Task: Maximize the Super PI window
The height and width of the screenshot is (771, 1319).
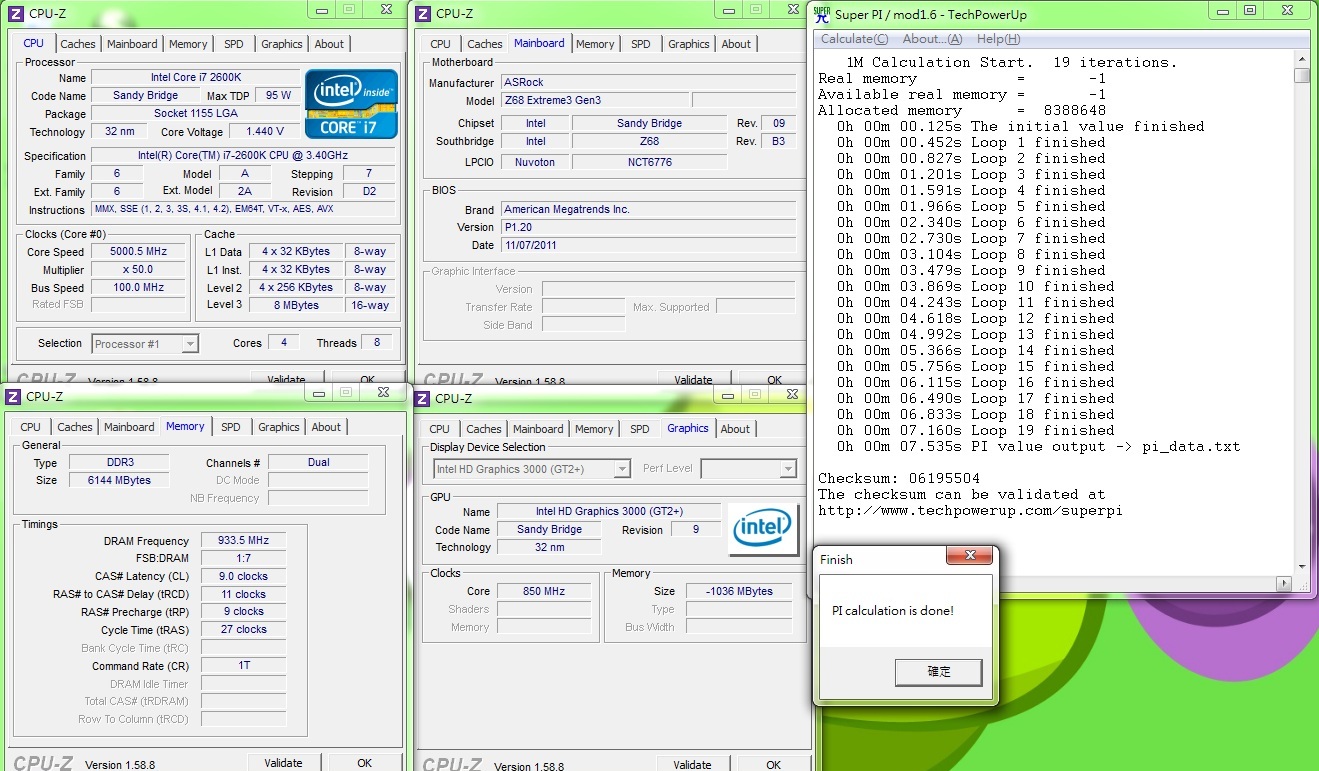Action: click(1250, 10)
